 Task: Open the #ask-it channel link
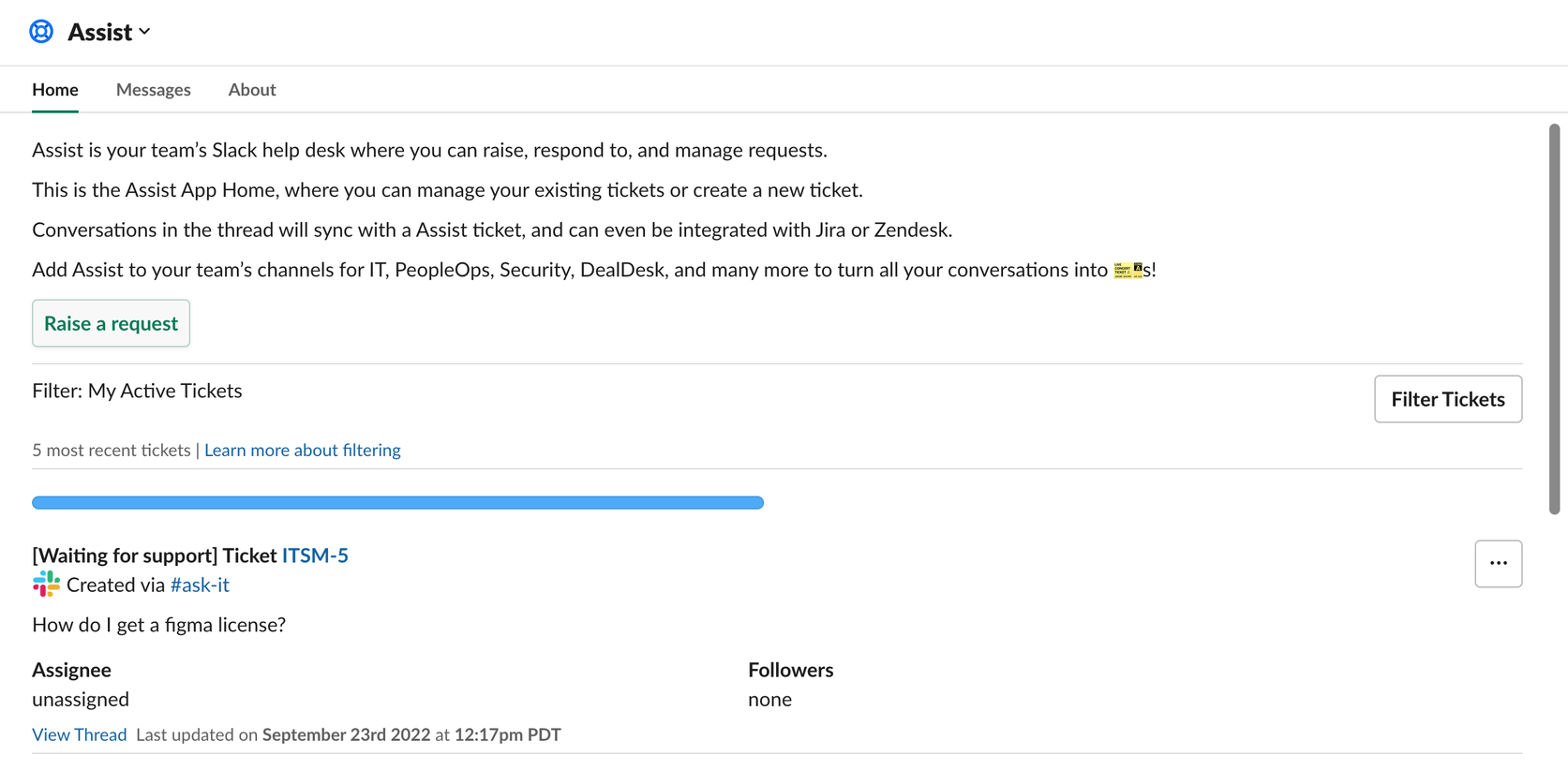(199, 584)
